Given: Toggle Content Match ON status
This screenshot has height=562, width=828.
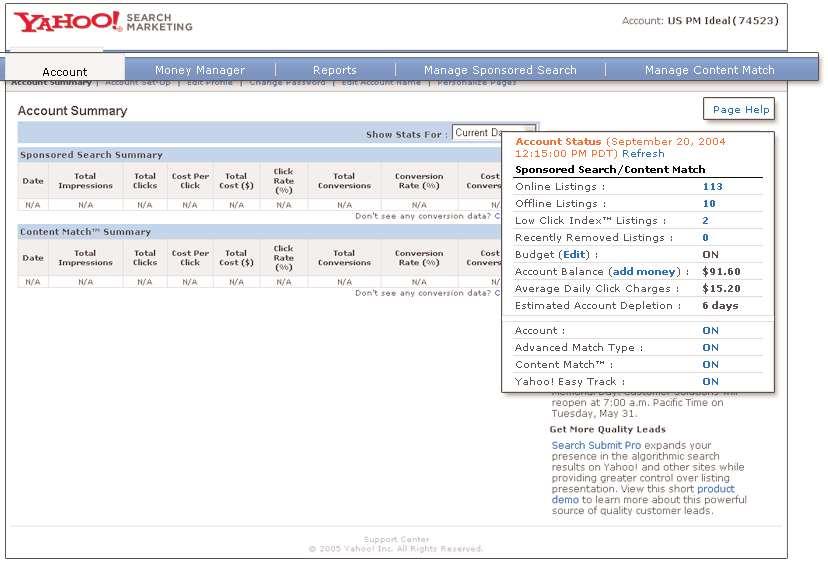Looking at the screenshot, I should pos(710,365).
